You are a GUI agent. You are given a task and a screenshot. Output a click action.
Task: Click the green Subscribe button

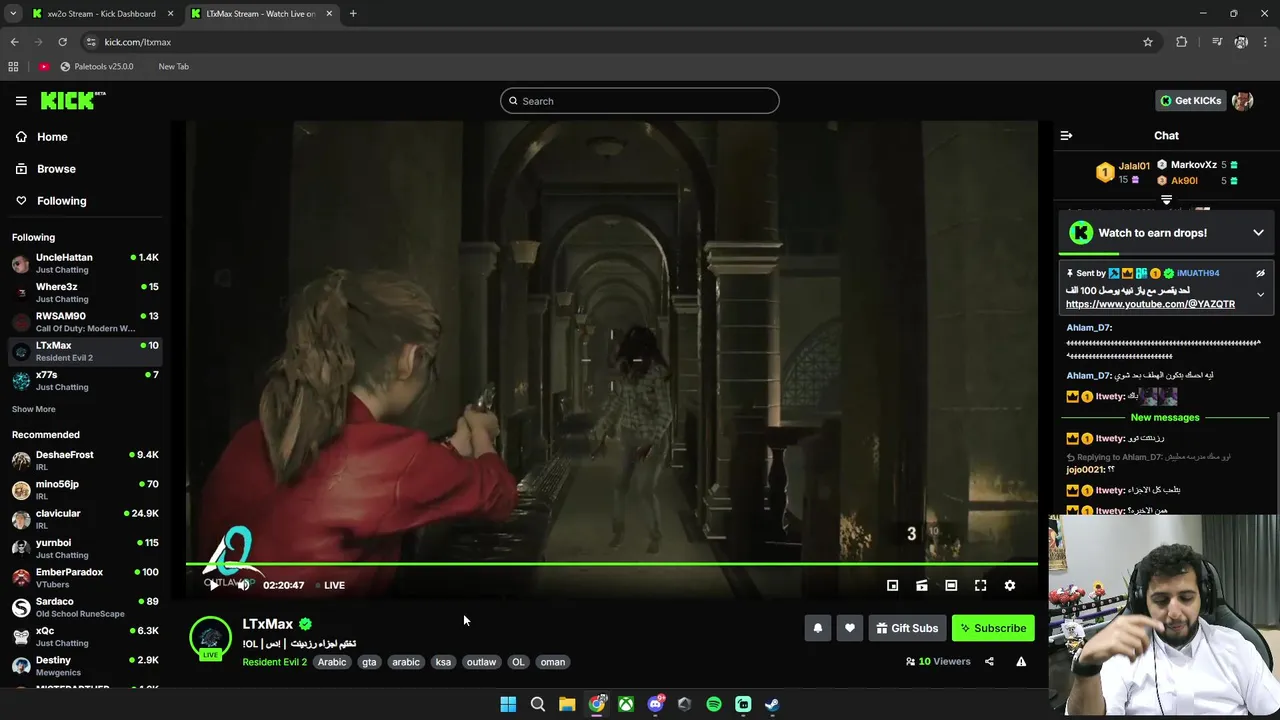tap(993, 628)
